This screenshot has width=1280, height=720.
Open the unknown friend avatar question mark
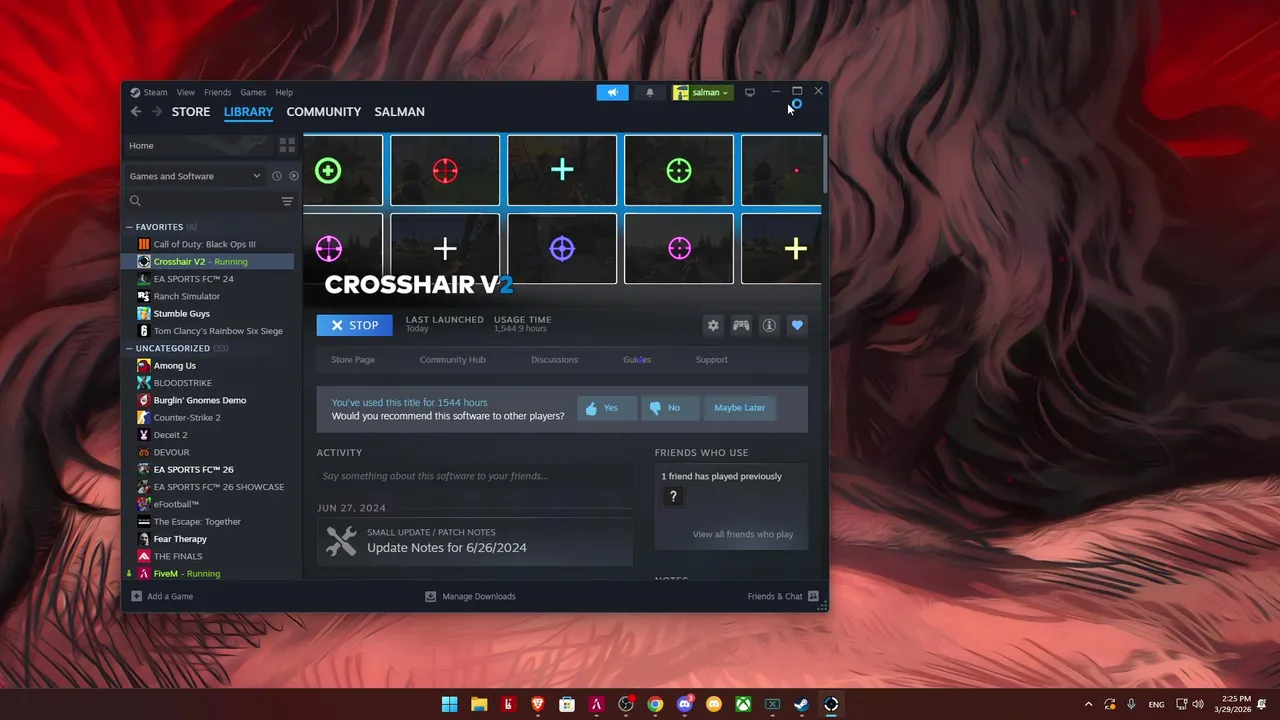(673, 496)
